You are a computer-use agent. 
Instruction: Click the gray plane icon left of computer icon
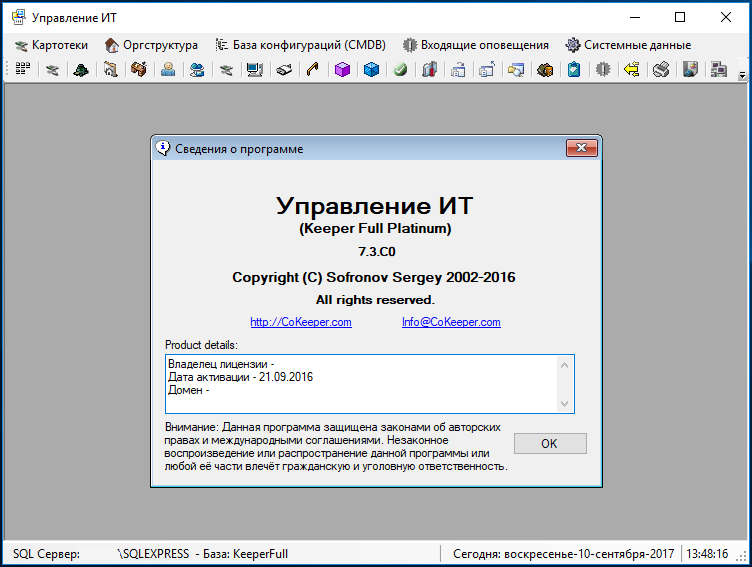226,70
